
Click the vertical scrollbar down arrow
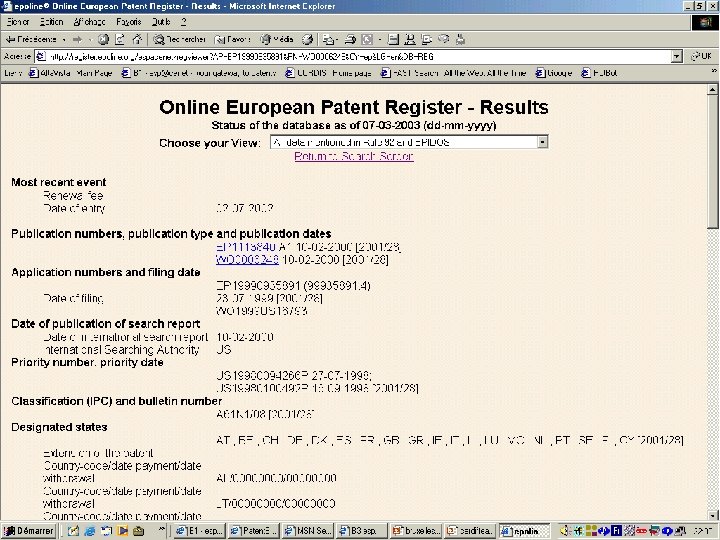tap(712, 515)
